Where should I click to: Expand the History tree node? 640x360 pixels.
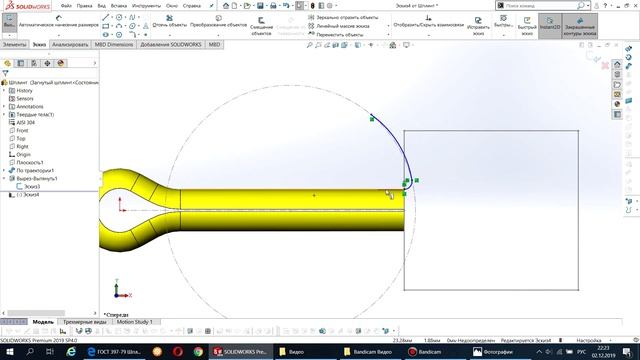4,91
